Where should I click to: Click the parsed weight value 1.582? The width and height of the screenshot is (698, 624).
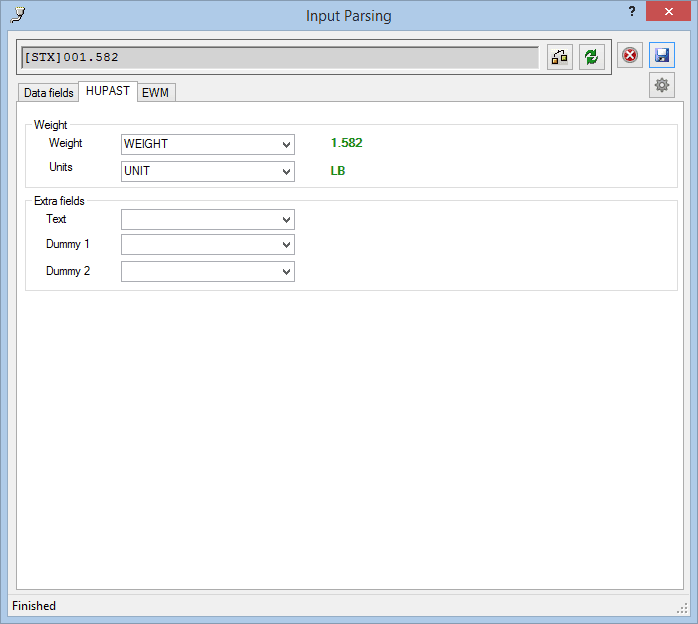tap(346, 143)
